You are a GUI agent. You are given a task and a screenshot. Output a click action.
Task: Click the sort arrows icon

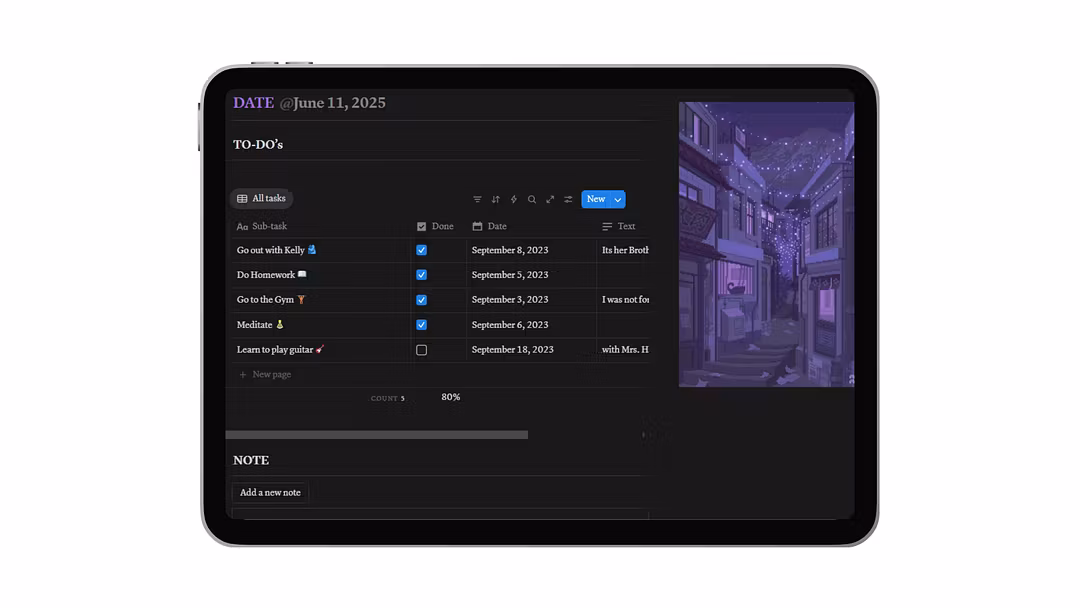[495, 199]
